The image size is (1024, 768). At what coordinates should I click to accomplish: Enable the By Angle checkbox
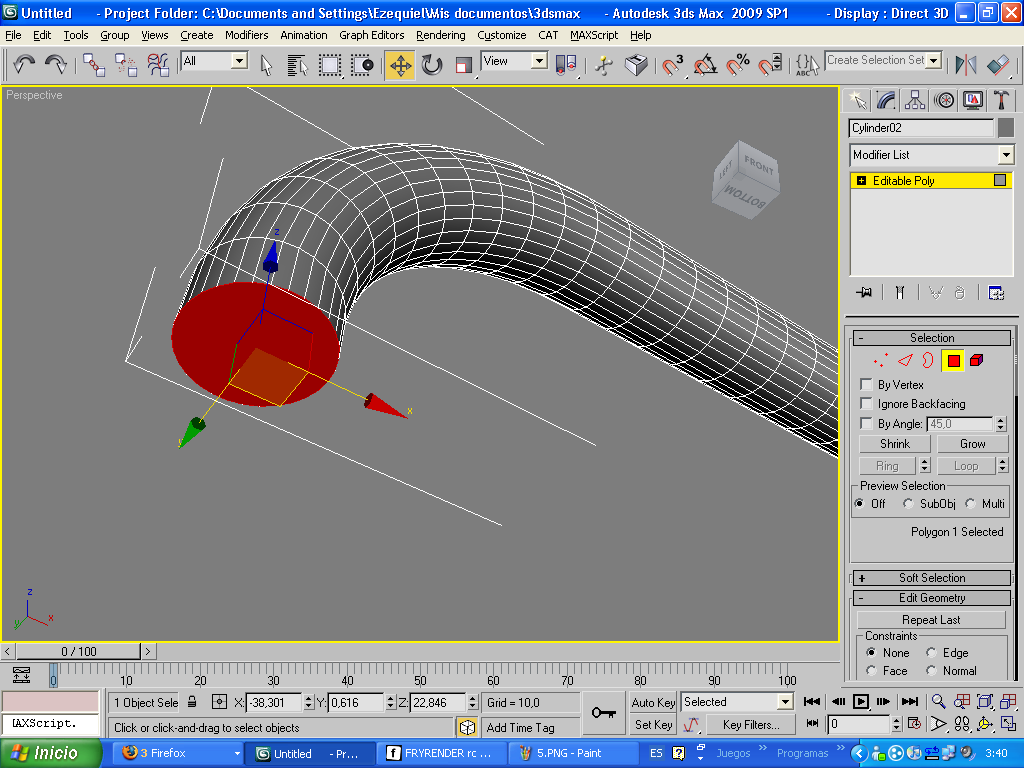866,423
